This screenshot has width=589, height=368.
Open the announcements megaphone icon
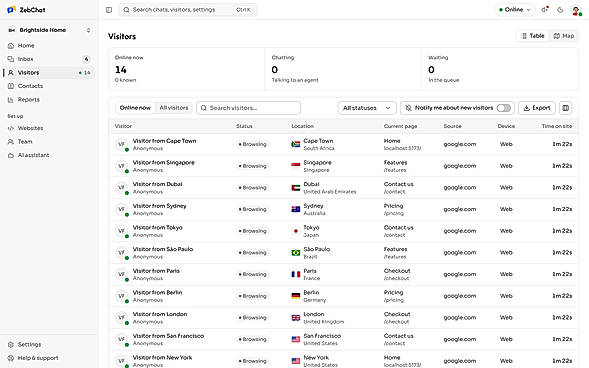point(544,10)
